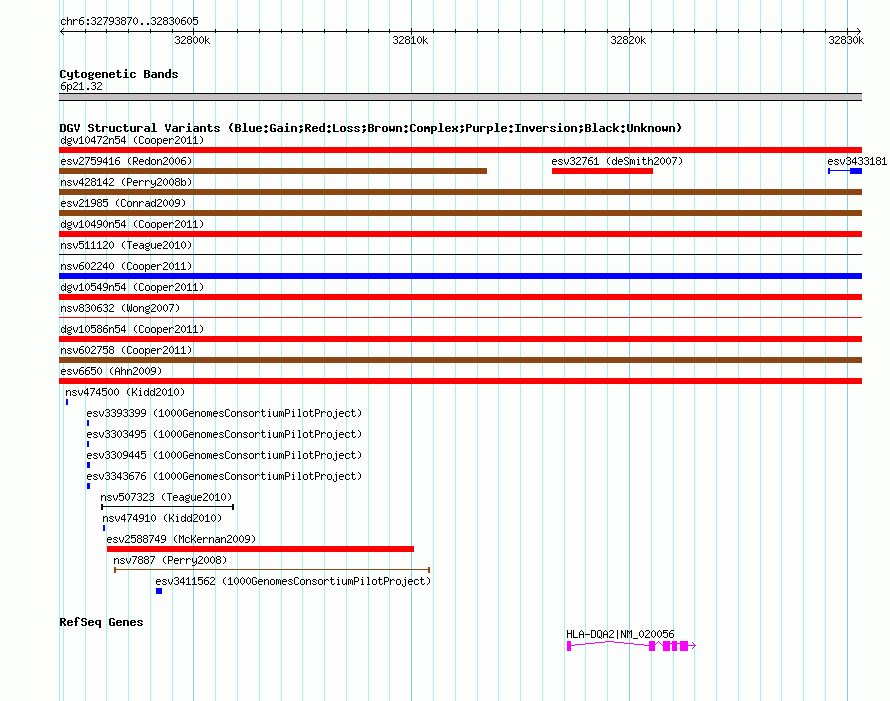The width and height of the screenshot is (890, 701).
Task: Select nsv830632 (Wong2007) label
Action: [120, 308]
